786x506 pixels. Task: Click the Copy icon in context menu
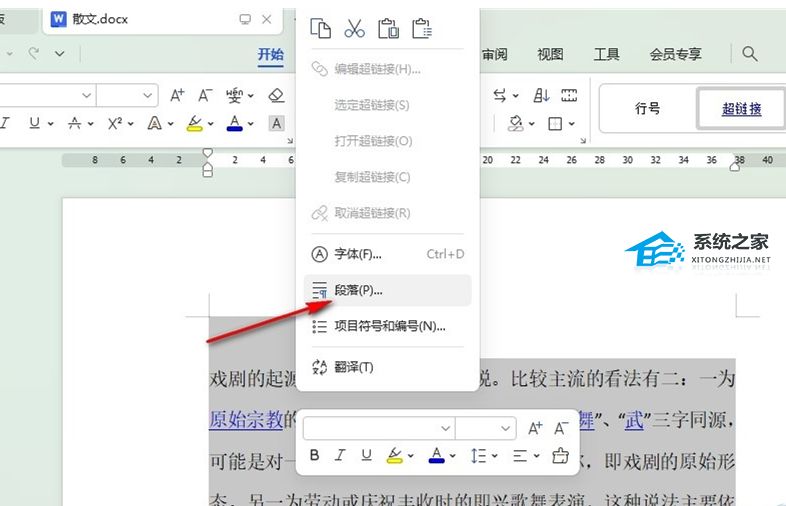coord(320,28)
